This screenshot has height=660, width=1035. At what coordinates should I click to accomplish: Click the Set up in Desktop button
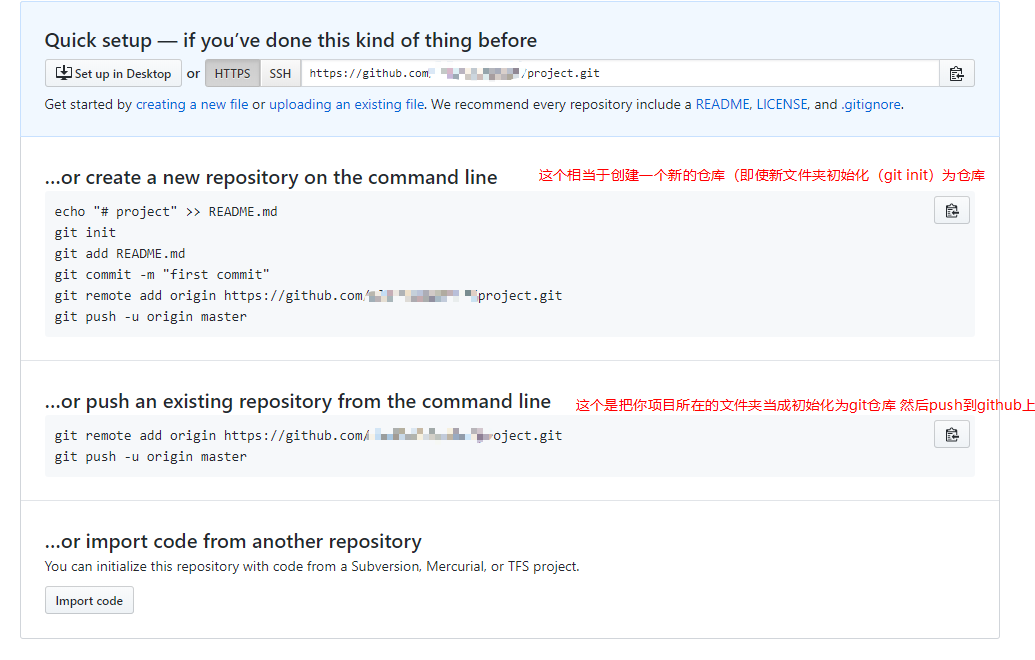coord(114,73)
